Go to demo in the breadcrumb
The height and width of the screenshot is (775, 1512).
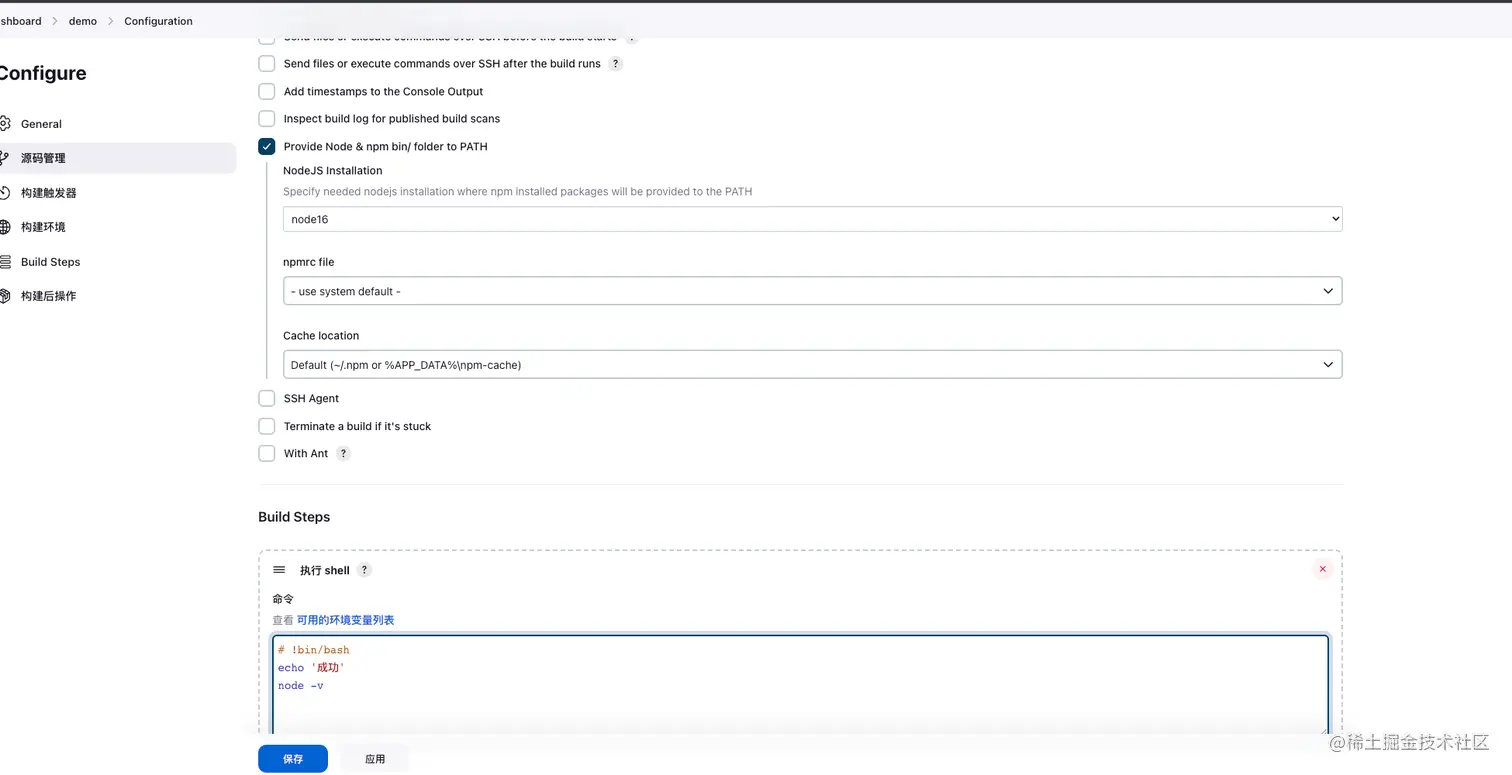[83, 21]
